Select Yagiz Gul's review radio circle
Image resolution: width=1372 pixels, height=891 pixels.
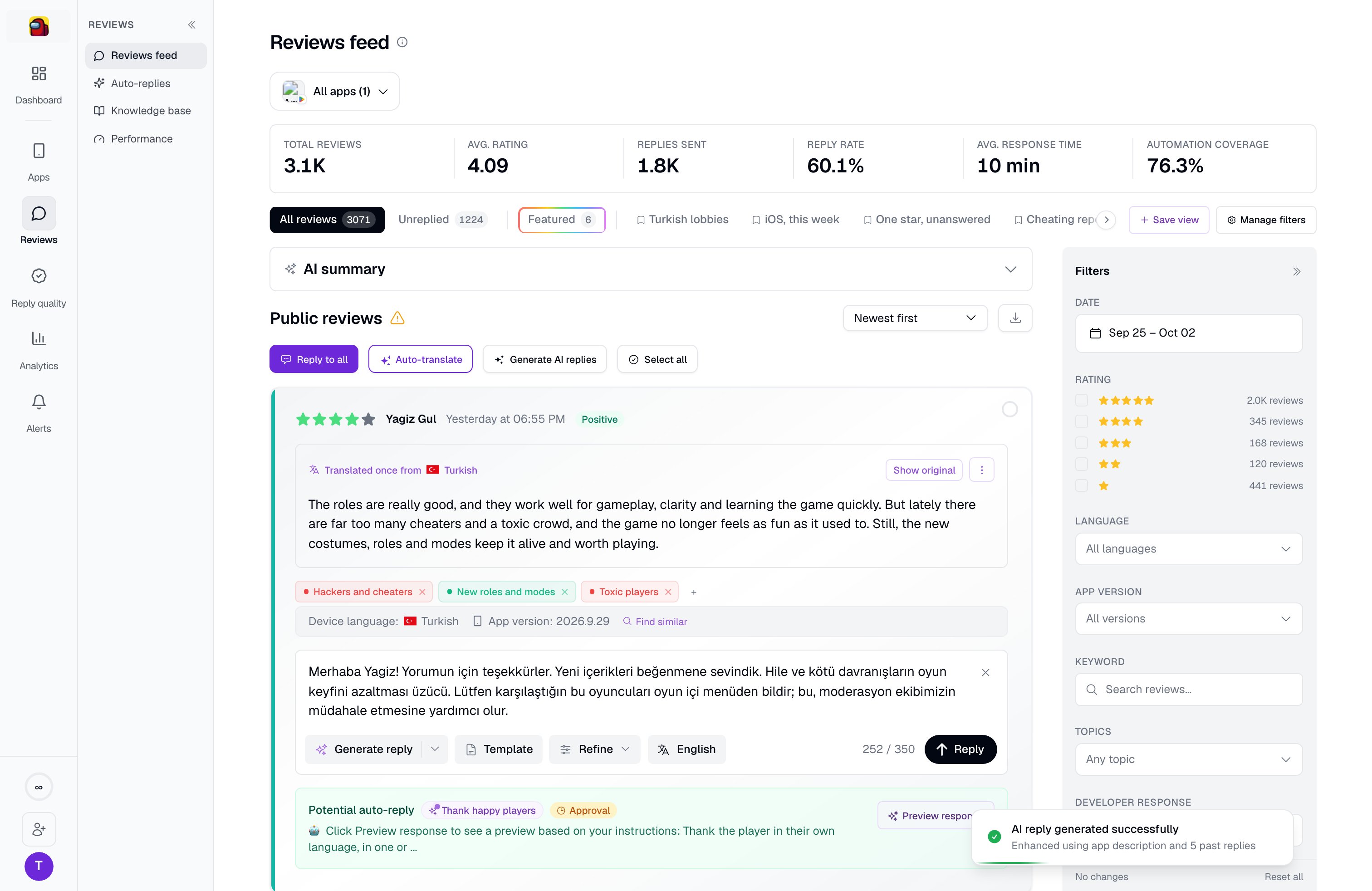[1009, 409]
